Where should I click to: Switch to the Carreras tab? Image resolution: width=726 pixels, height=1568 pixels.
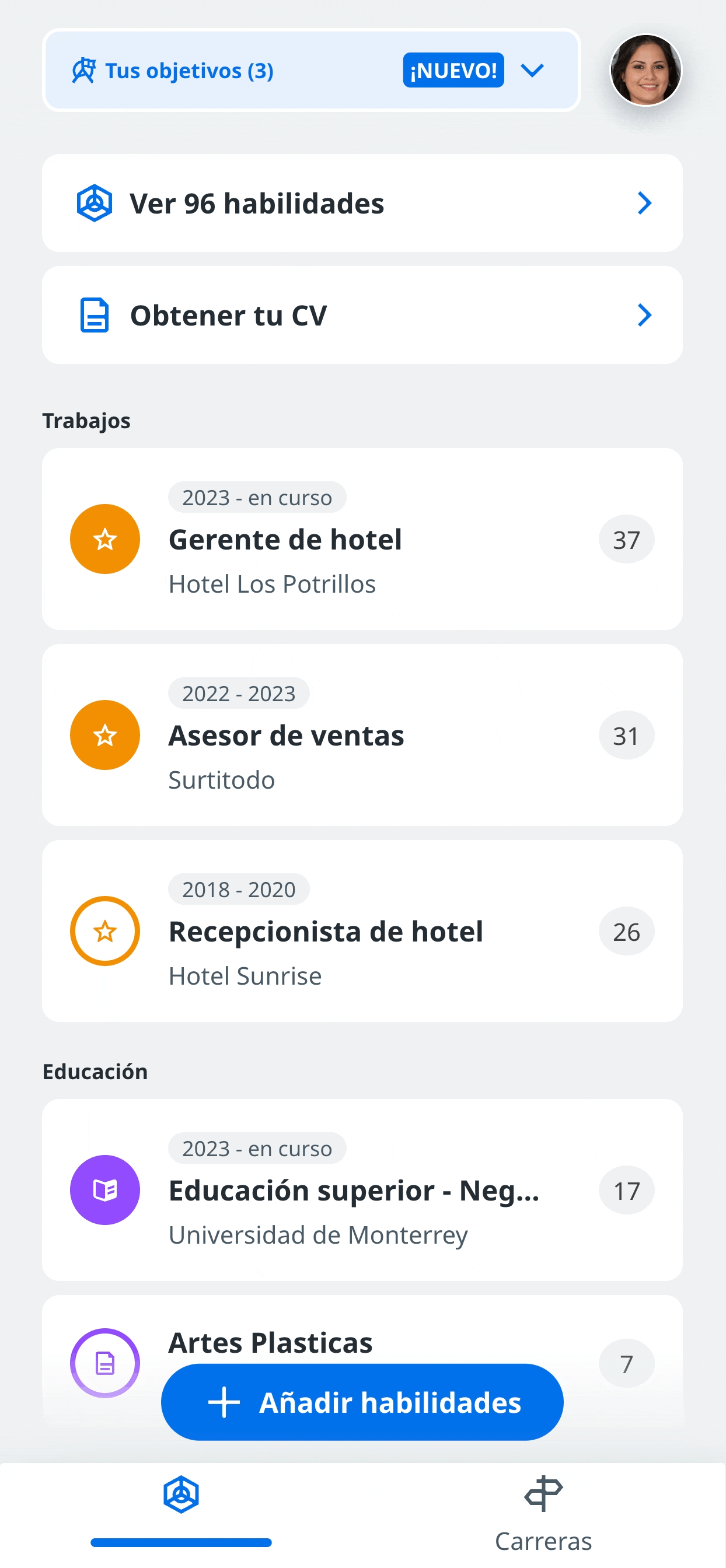click(x=543, y=1514)
